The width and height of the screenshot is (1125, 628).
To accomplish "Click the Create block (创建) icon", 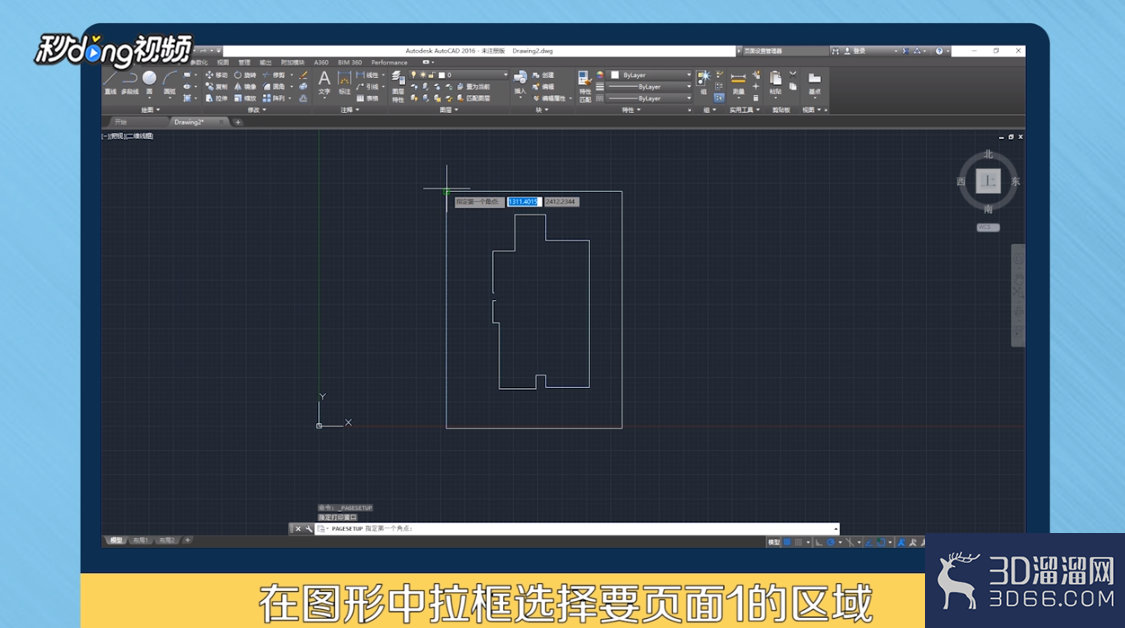I will click(x=543, y=75).
